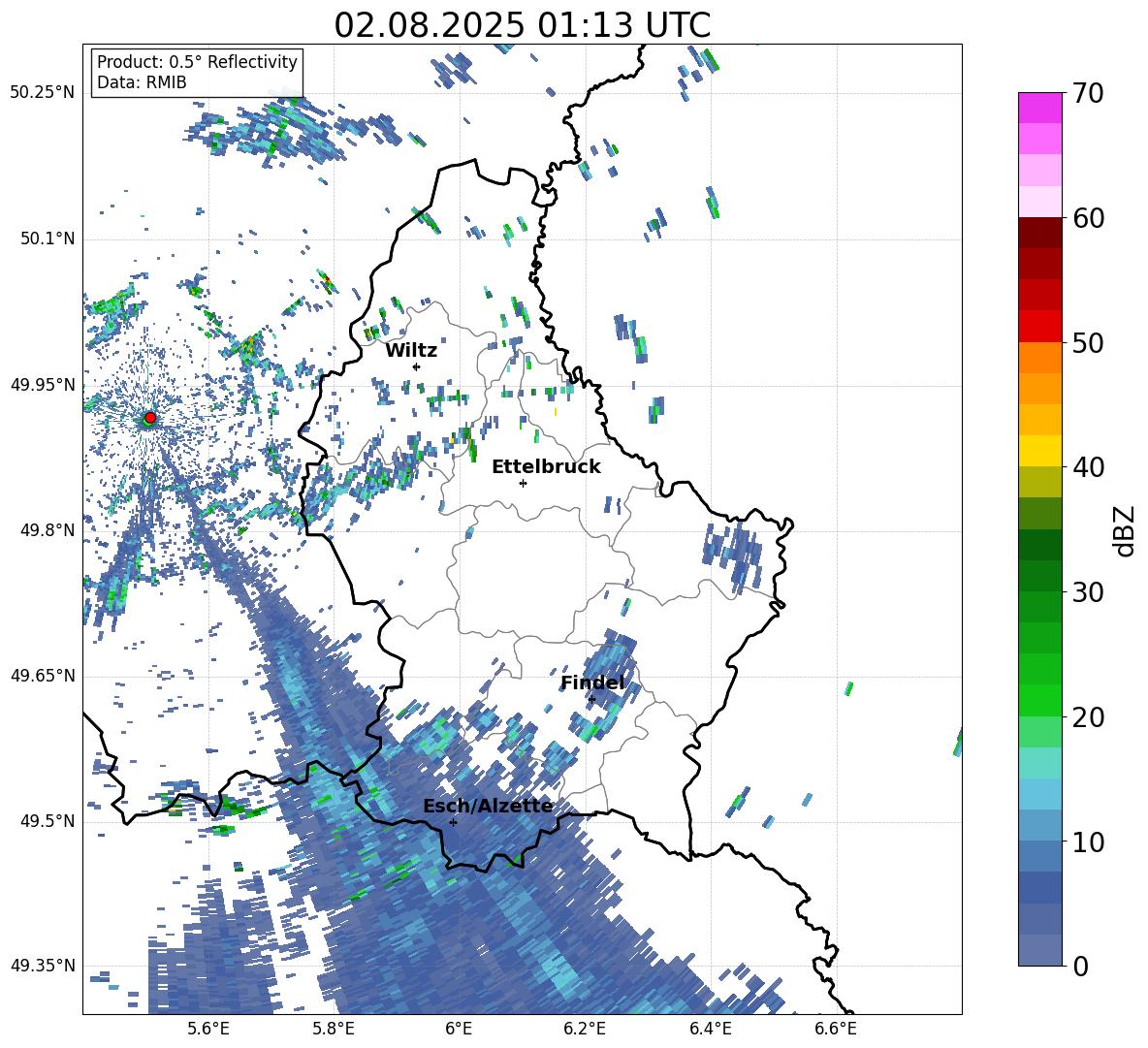Click the Esch/Alzette location cross marker

pyautogui.click(x=453, y=822)
